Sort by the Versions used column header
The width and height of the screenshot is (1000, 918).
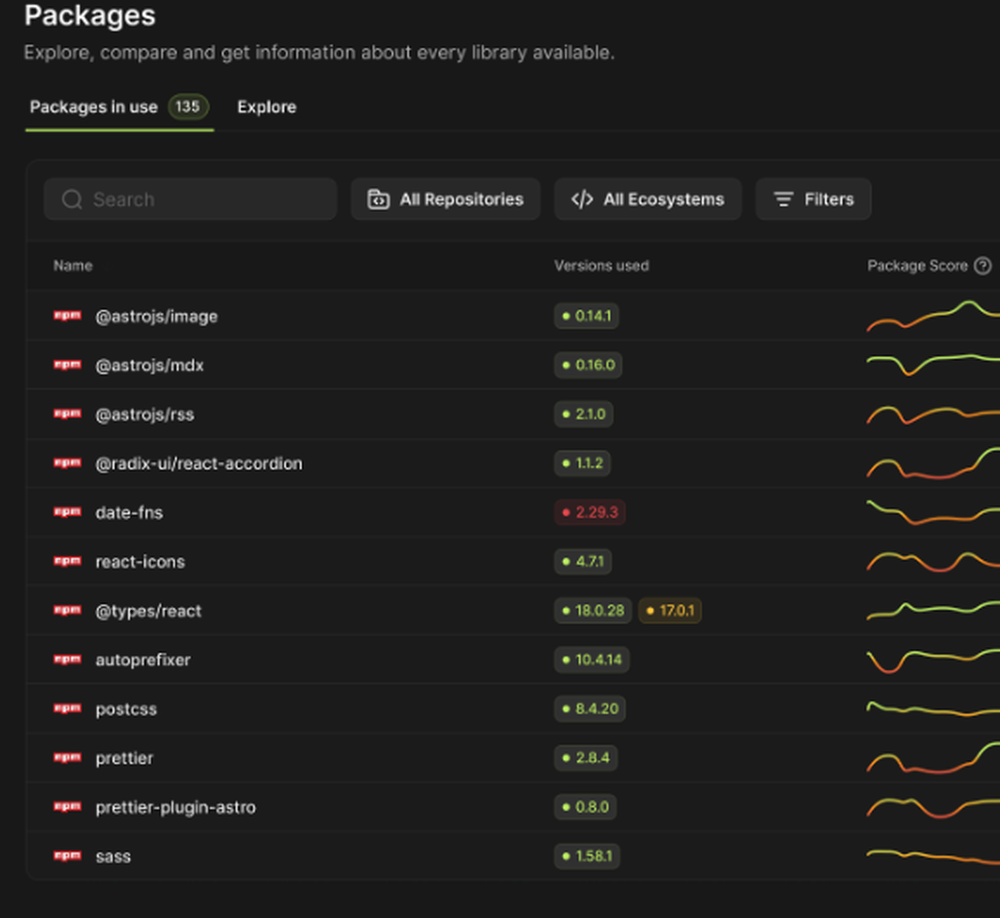pos(601,266)
